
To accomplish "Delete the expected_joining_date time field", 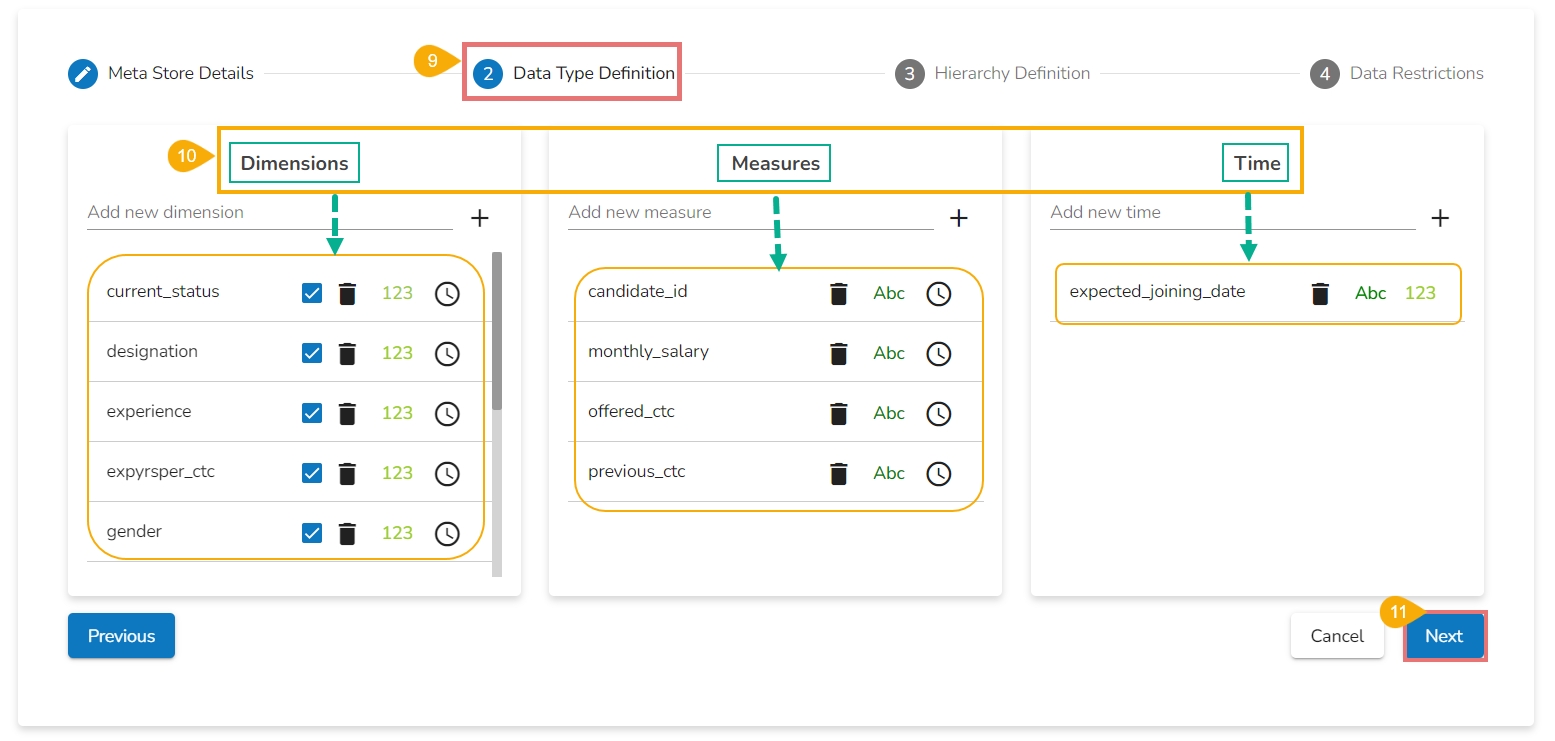I will (x=1320, y=294).
